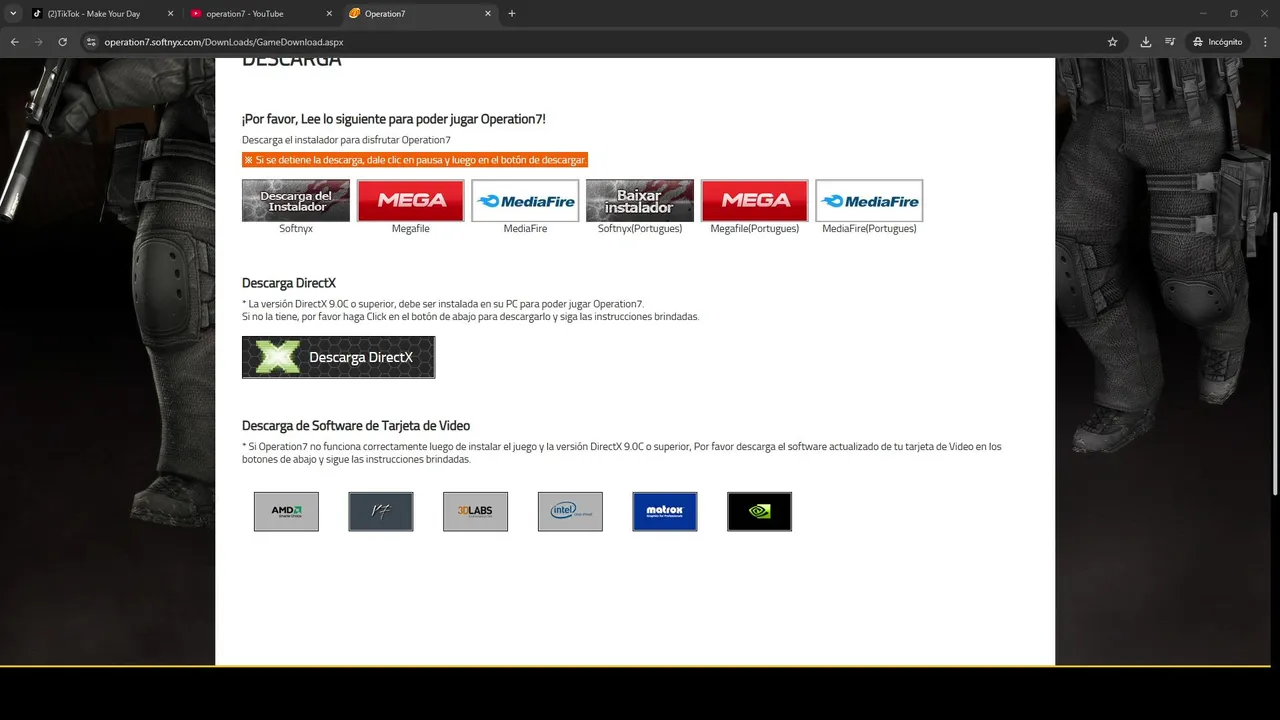The height and width of the screenshot is (720, 1280).
Task: Download via the red MEGA Megafile button
Action: (411, 200)
